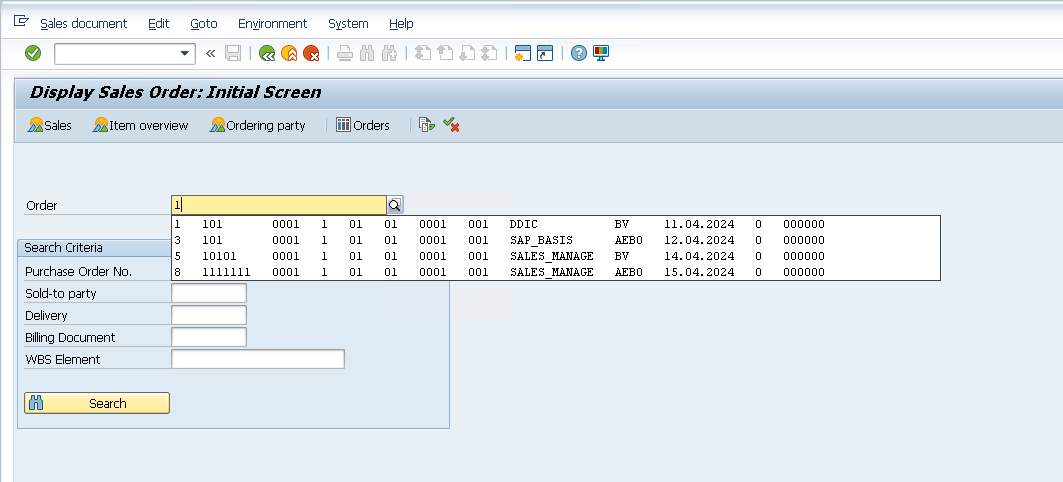Click the Search button
Image resolution: width=1063 pixels, height=482 pixels.
tap(97, 403)
